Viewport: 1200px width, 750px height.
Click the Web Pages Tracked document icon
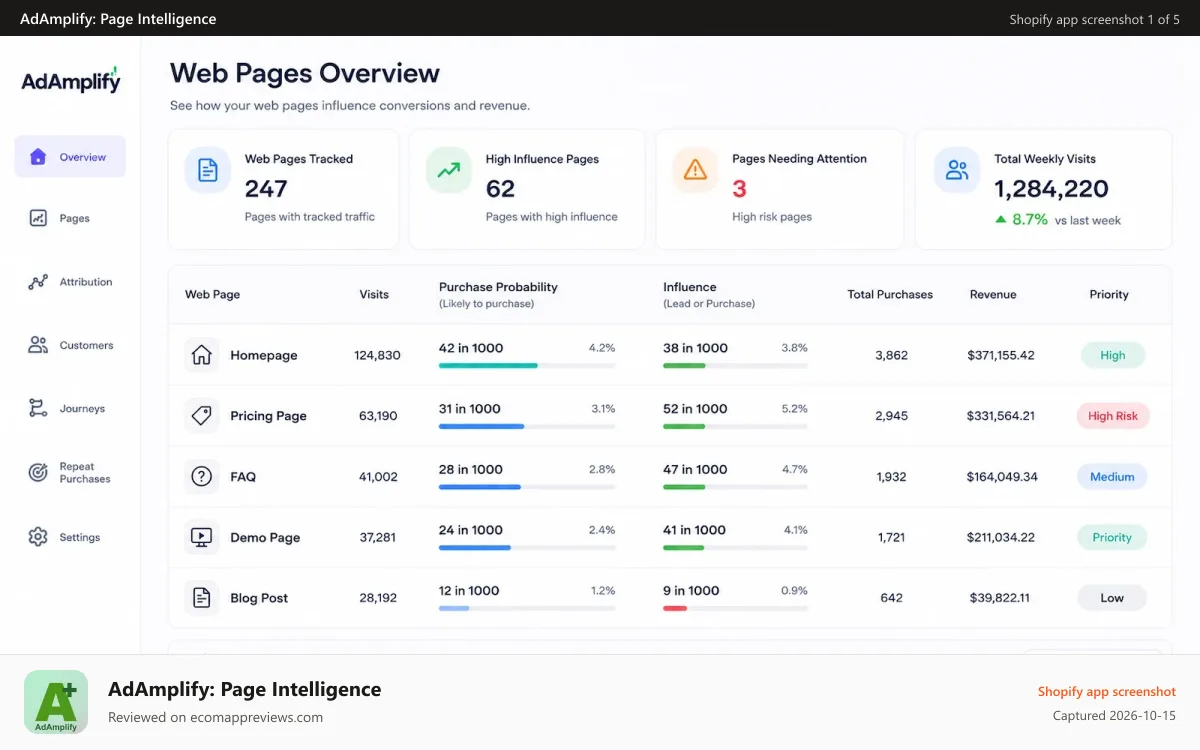(207, 170)
